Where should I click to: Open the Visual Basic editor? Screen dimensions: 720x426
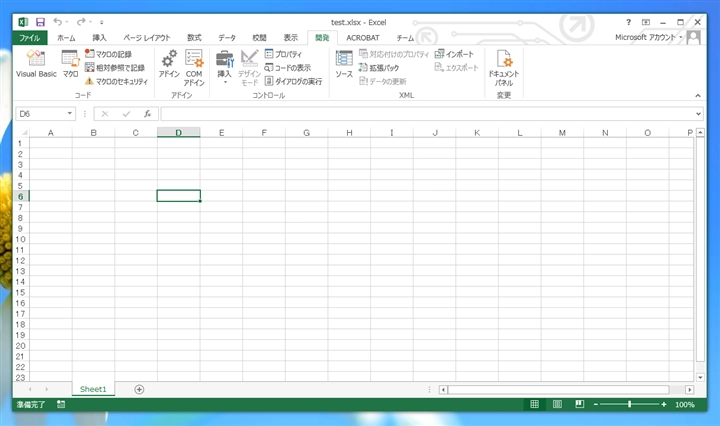[36, 63]
